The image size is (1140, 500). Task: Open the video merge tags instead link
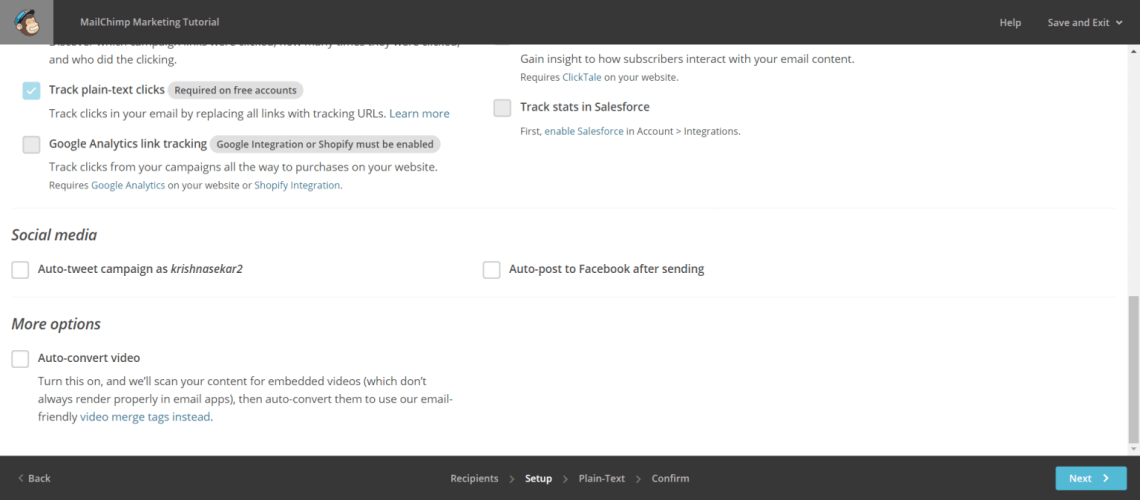pyautogui.click(x=145, y=417)
